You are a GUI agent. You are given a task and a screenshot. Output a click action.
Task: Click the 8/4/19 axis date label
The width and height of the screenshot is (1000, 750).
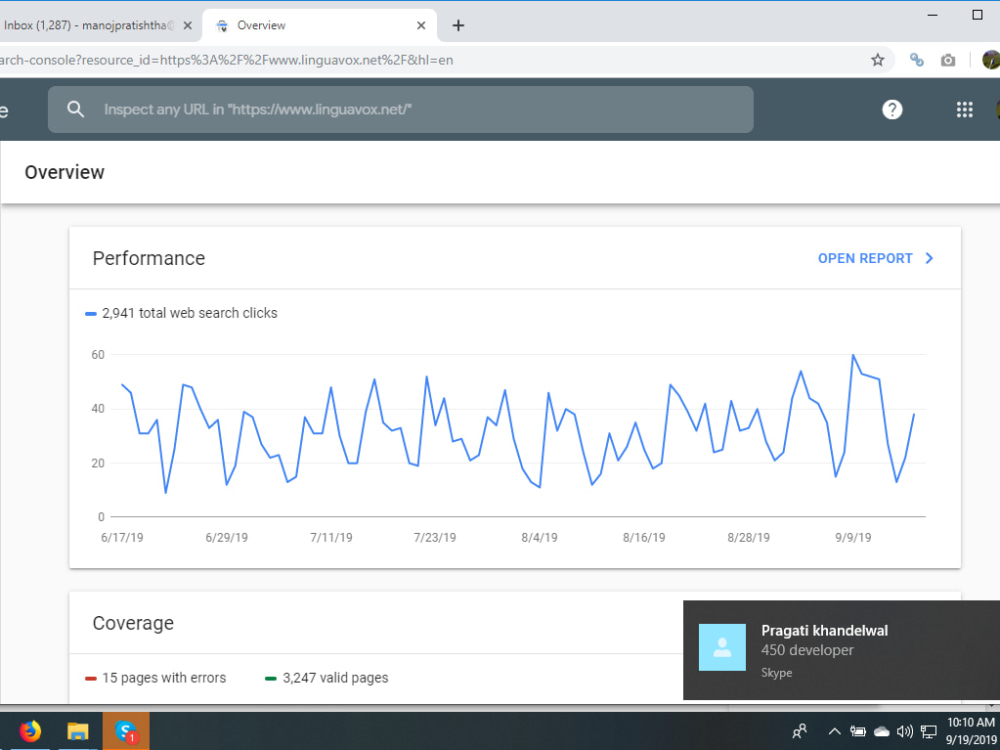point(540,538)
